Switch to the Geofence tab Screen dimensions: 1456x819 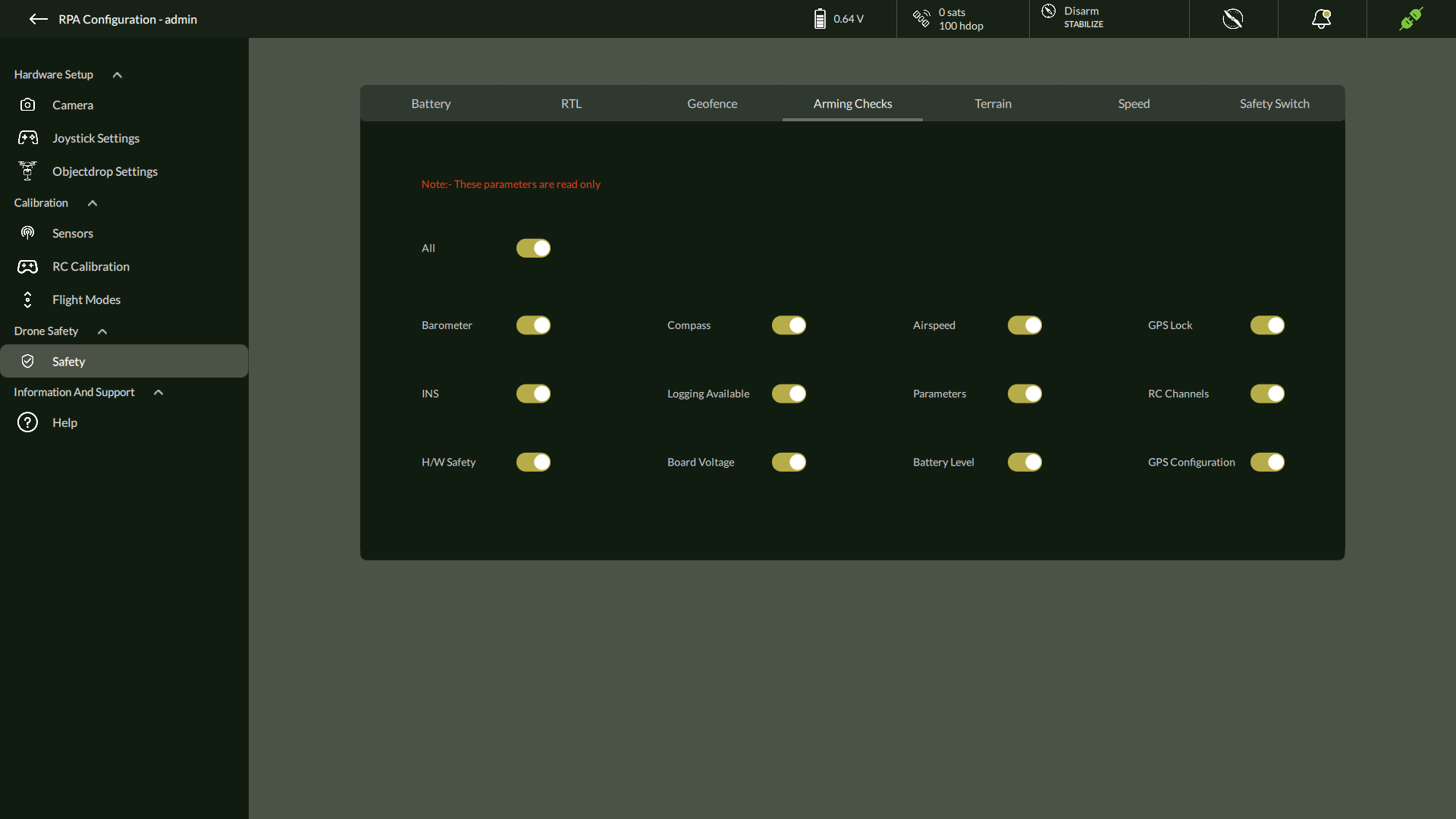[712, 104]
